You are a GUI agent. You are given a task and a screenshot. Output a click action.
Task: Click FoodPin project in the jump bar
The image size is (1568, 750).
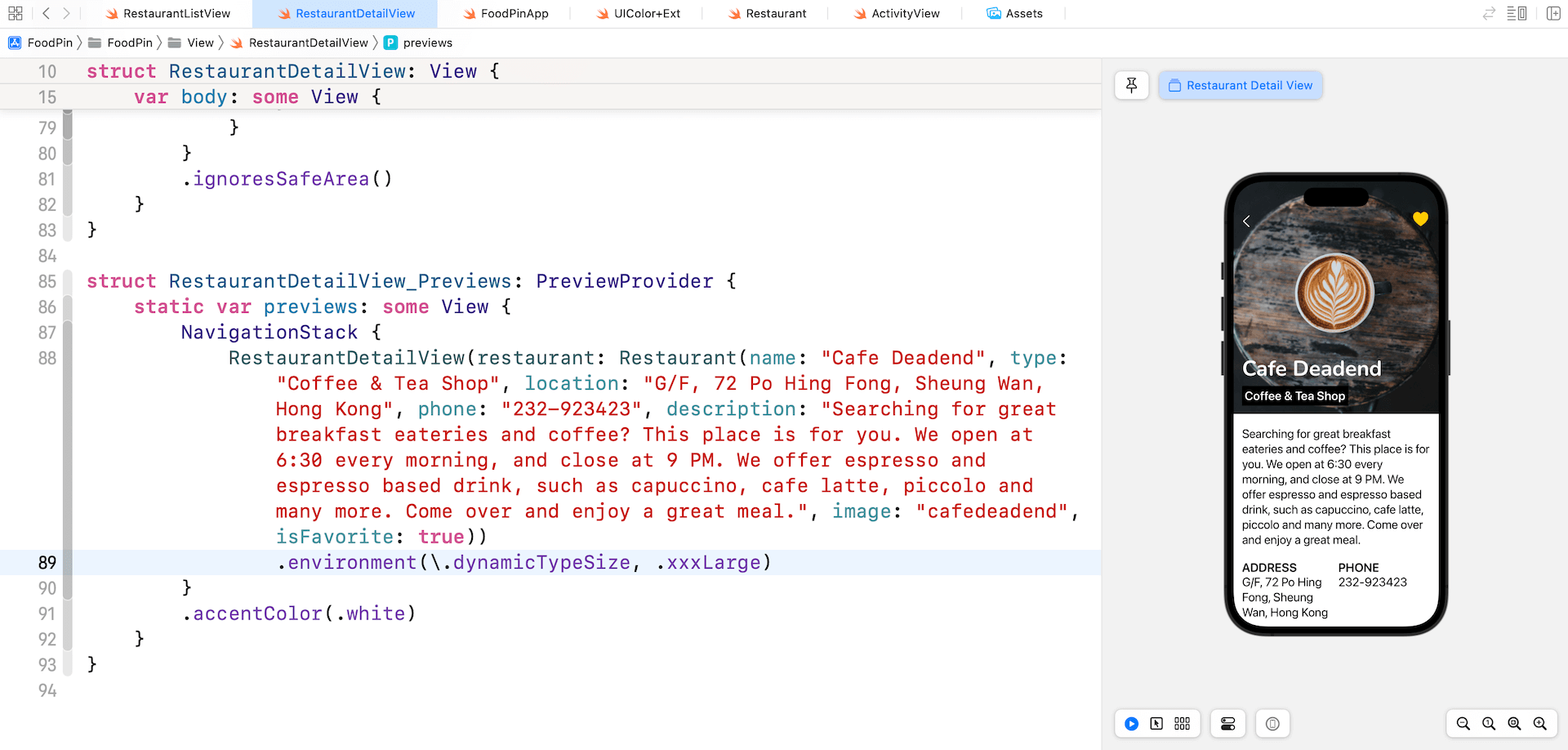coord(41,42)
